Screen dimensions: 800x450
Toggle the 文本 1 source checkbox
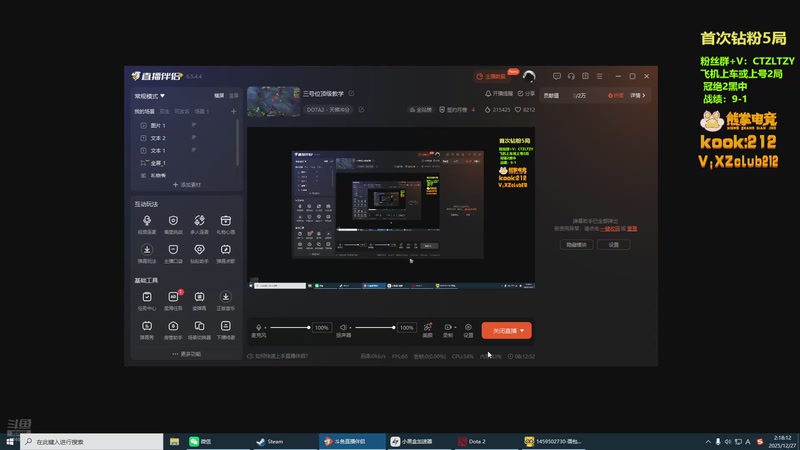pos(143,151)
